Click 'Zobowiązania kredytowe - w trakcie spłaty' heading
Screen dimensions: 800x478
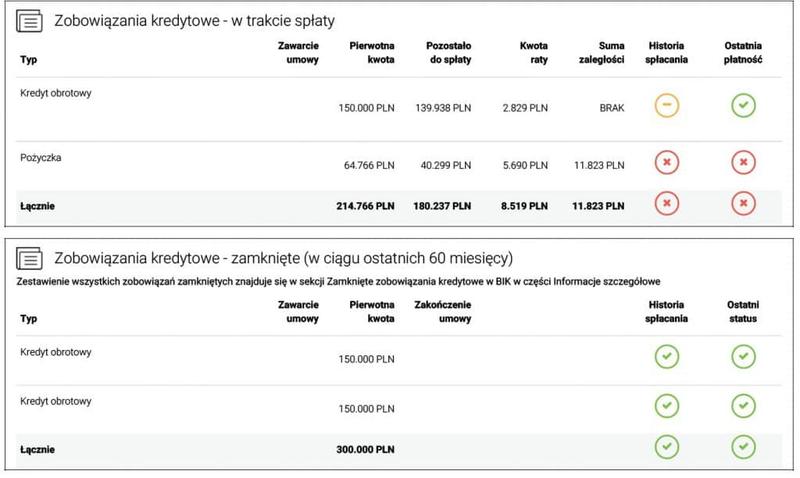pyautogui.click(x=195, y=21)
